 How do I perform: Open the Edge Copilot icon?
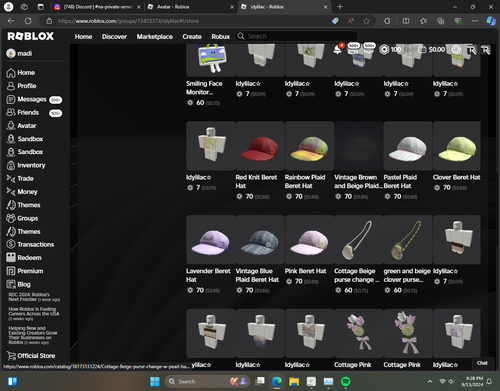click(491, 21)
